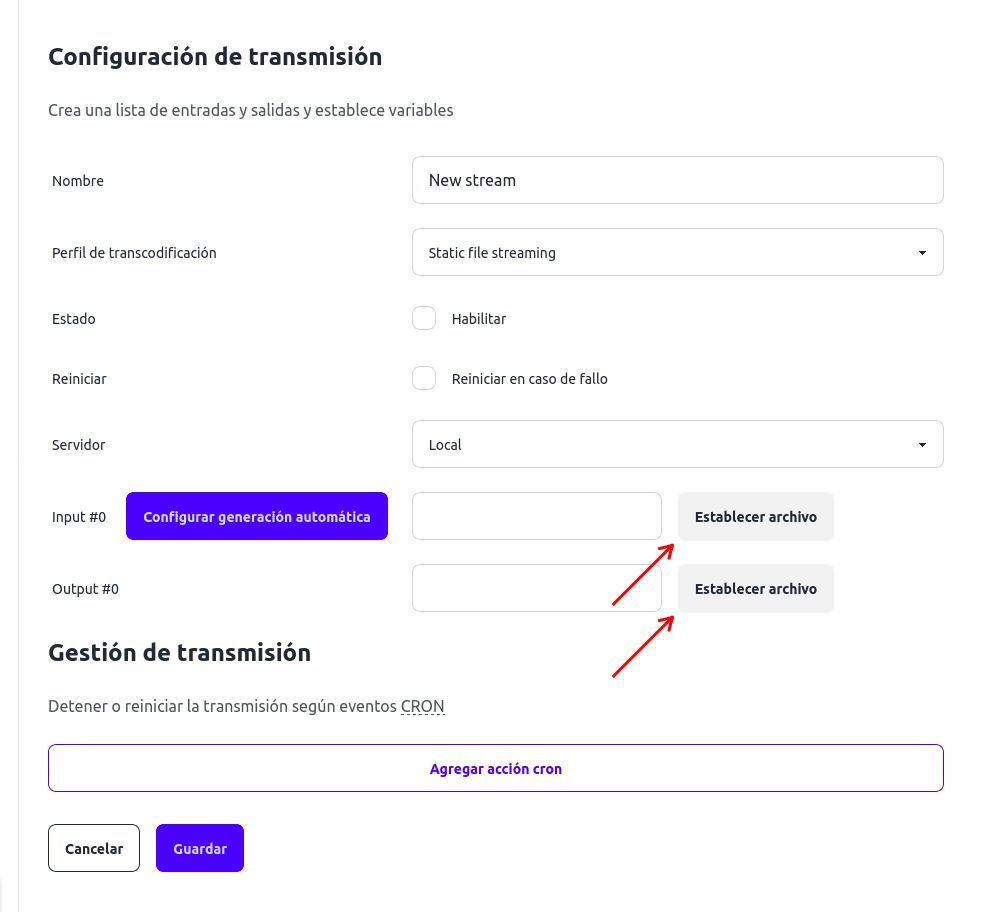
Task: Click Agregar acción cron
Action: click(495, 768)
